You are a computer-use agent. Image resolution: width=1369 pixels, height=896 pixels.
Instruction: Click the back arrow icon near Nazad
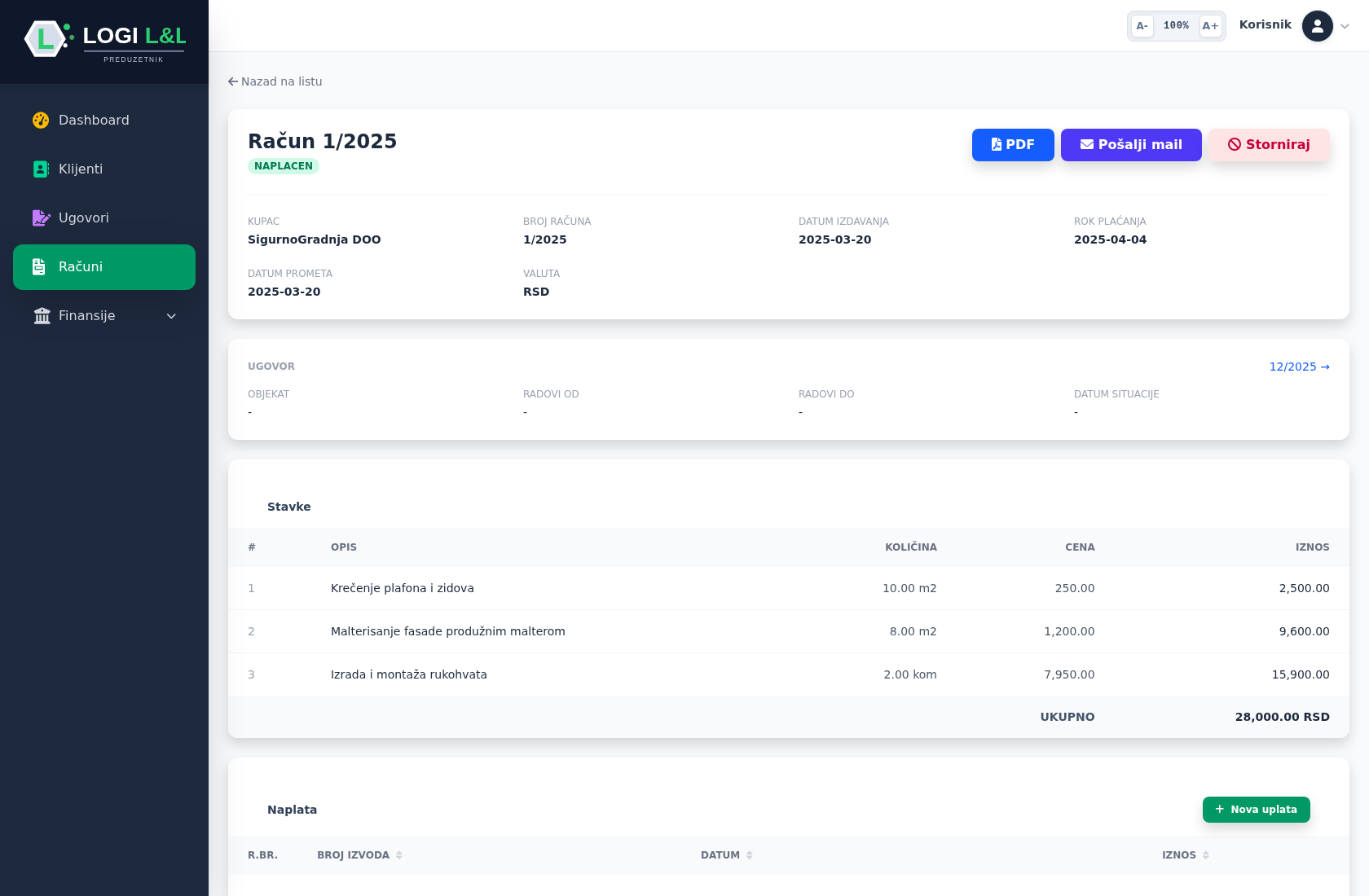(233, 81)
